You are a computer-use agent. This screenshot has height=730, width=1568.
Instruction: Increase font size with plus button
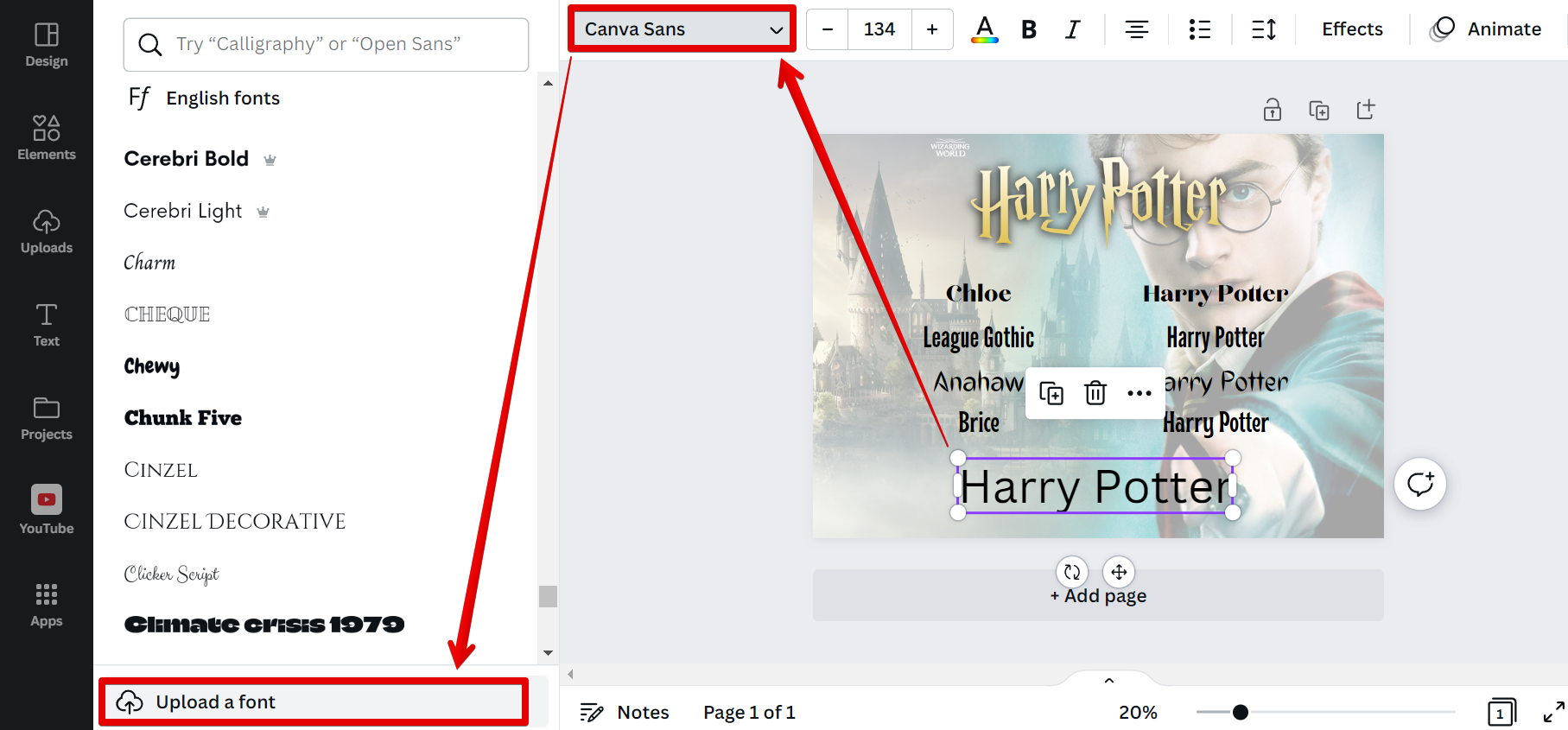[x=932, y=29]
